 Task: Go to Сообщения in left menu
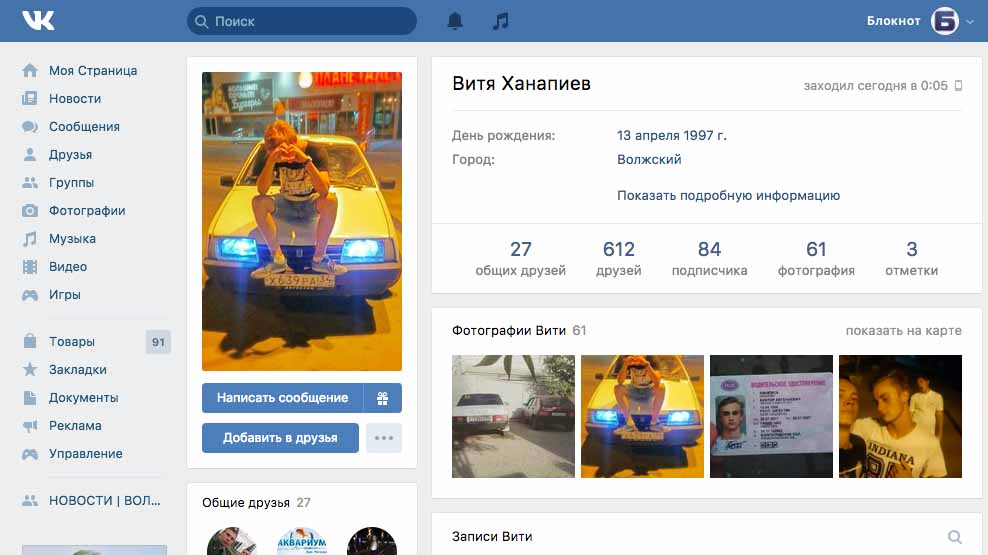(x=84, y=127)
